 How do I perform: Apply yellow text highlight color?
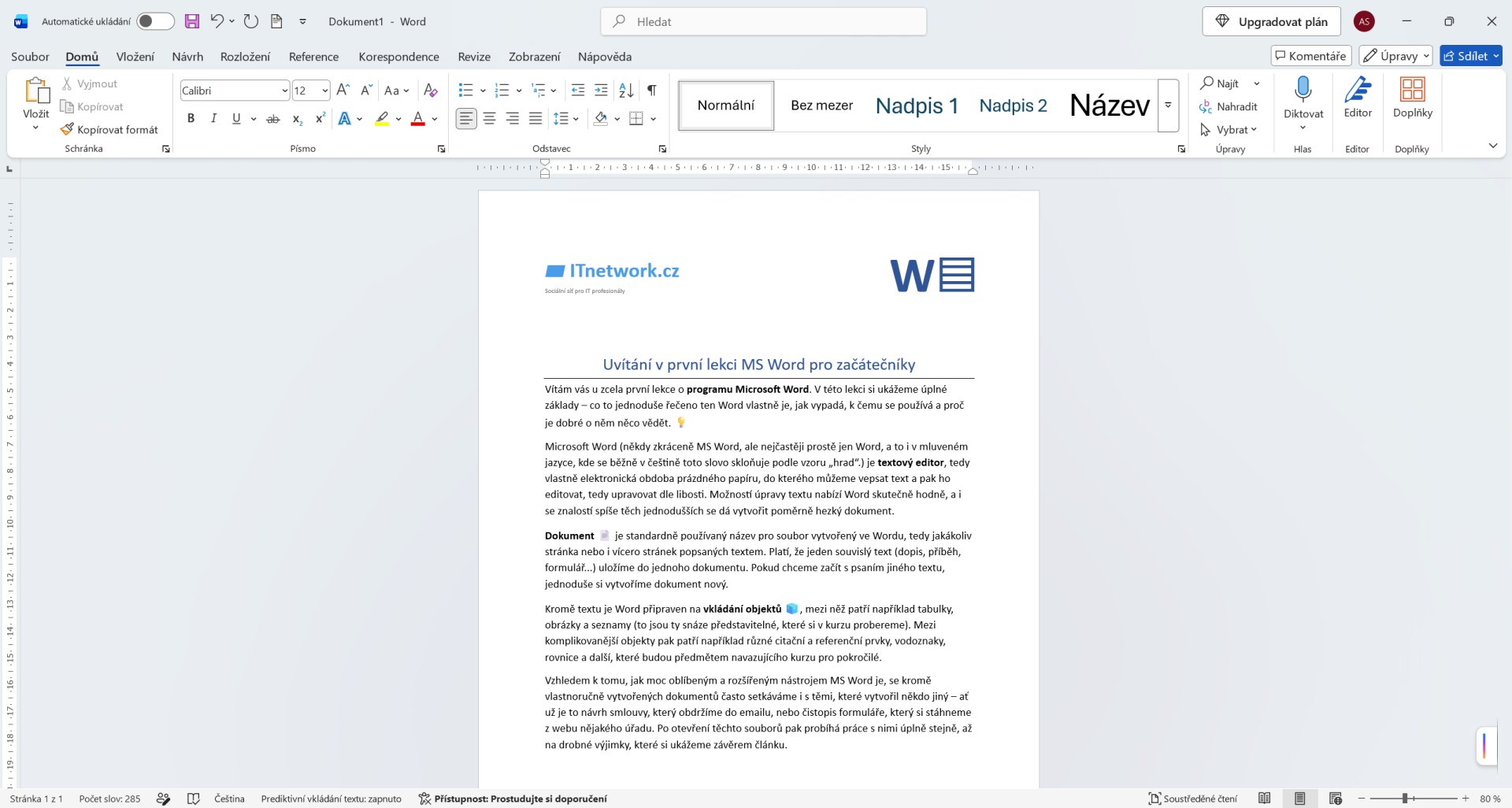382,119
